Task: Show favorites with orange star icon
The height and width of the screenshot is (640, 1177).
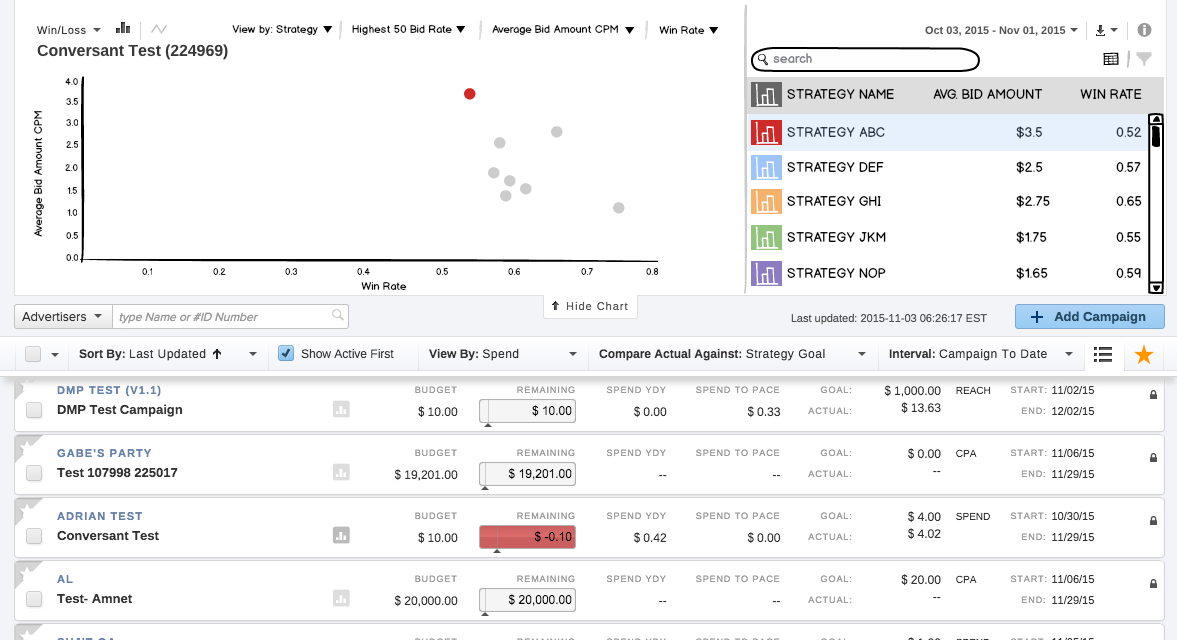Action: 1143,354
